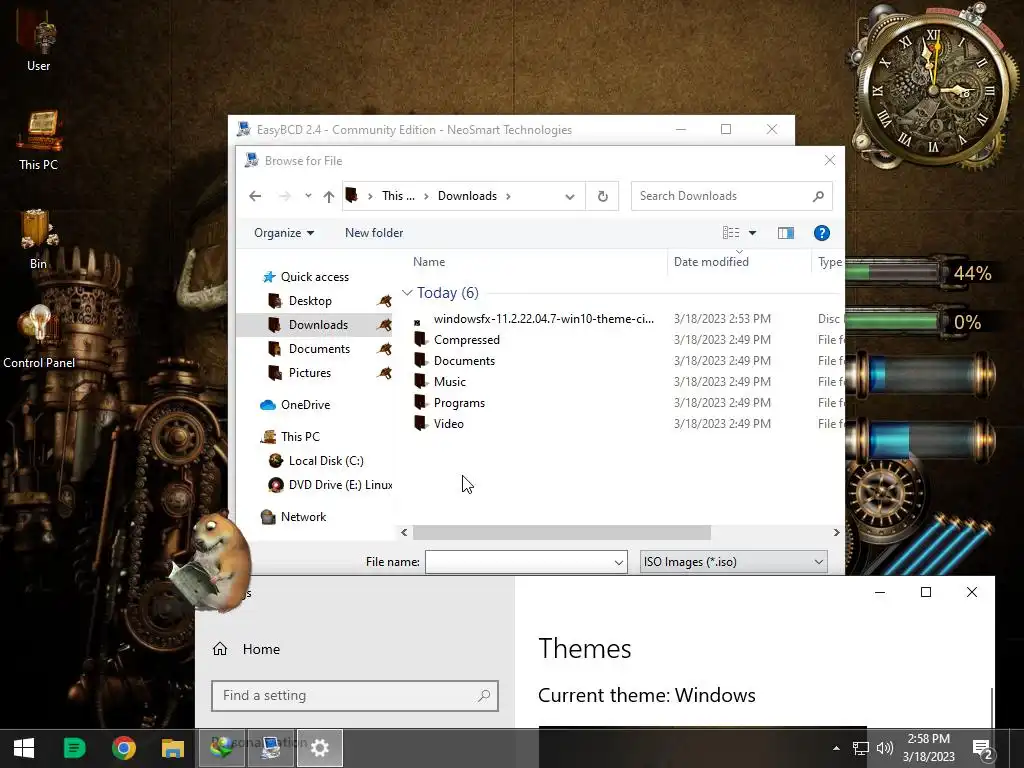
Task: Select Network in navigation pane
Action: click(303, 517)
